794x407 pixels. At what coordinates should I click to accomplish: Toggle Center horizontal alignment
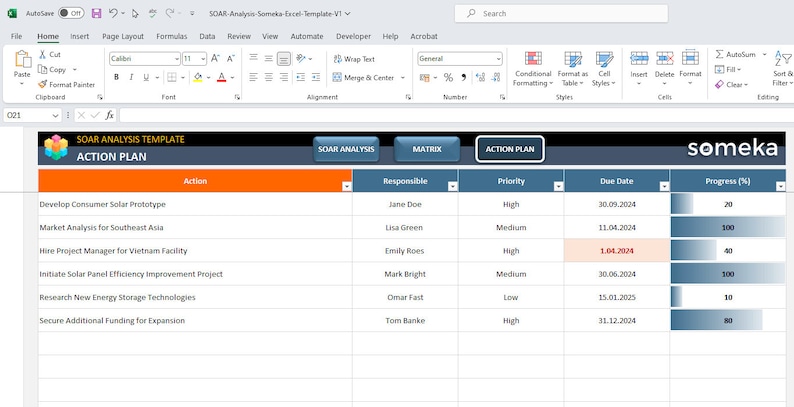[268, 77]
